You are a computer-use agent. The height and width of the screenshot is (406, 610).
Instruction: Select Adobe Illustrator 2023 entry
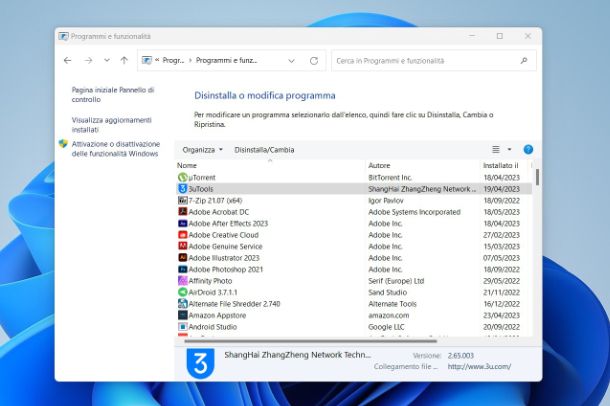(224, 257)
